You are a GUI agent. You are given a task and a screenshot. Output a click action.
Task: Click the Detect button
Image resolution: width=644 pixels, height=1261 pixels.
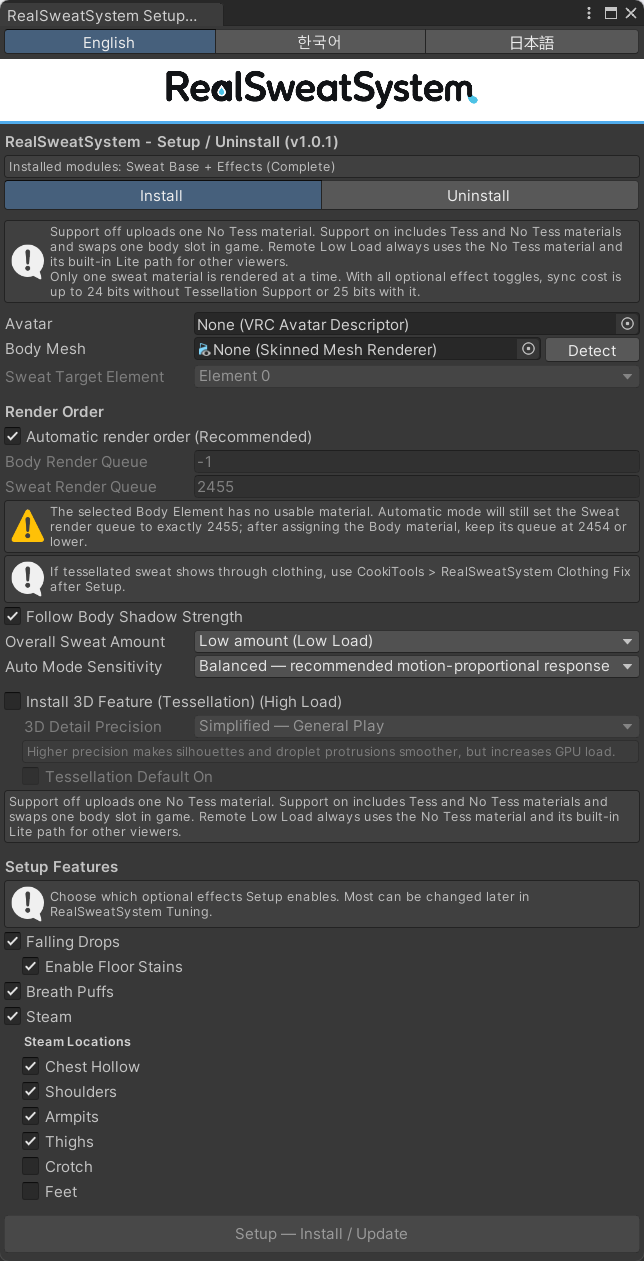click(592, 350)
